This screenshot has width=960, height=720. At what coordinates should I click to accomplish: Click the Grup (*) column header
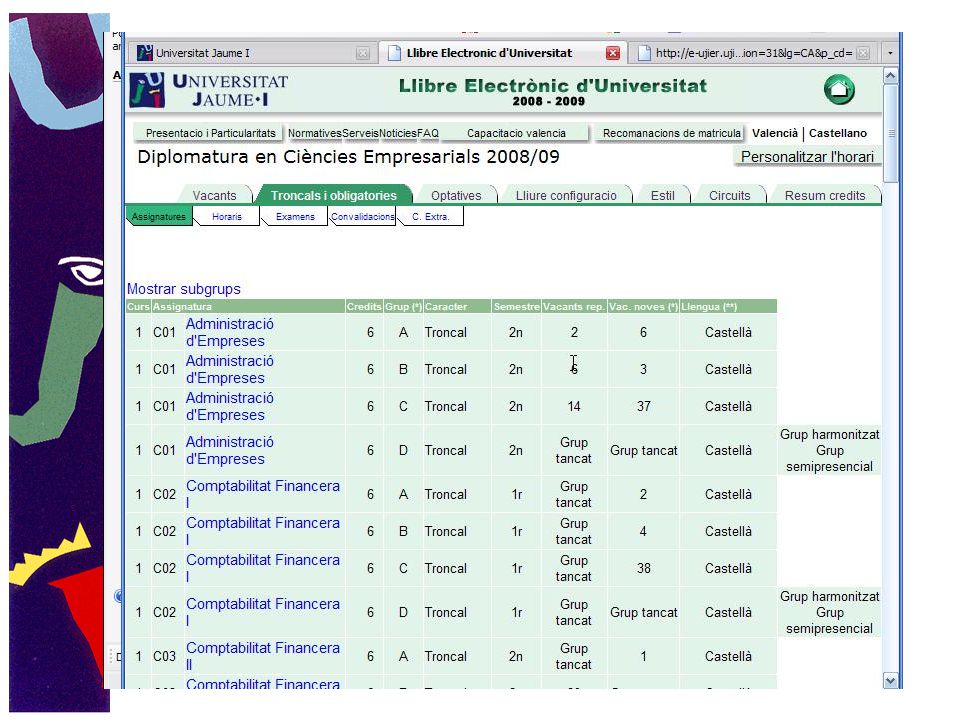pos(403,307)
